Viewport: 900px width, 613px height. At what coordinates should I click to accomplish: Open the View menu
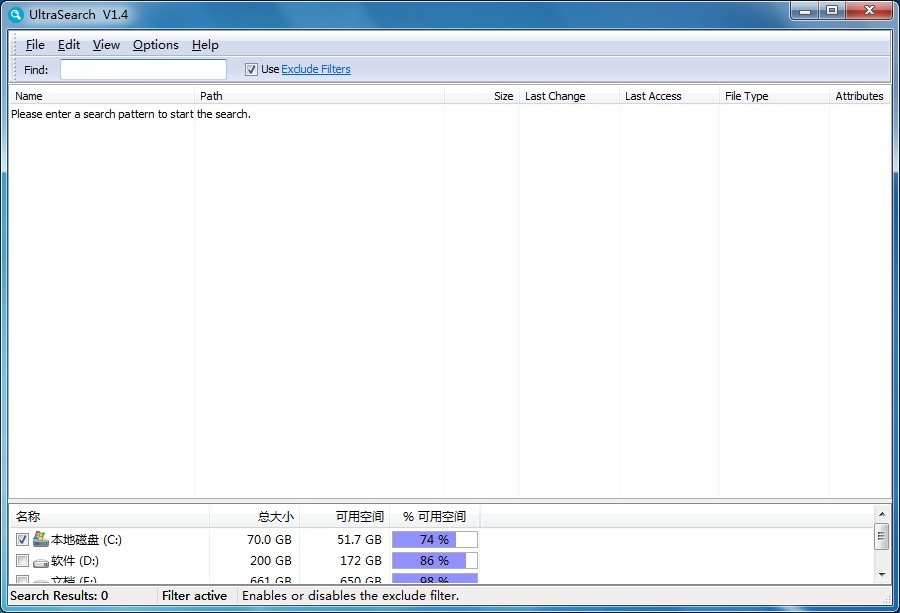(x=106, y=45)
